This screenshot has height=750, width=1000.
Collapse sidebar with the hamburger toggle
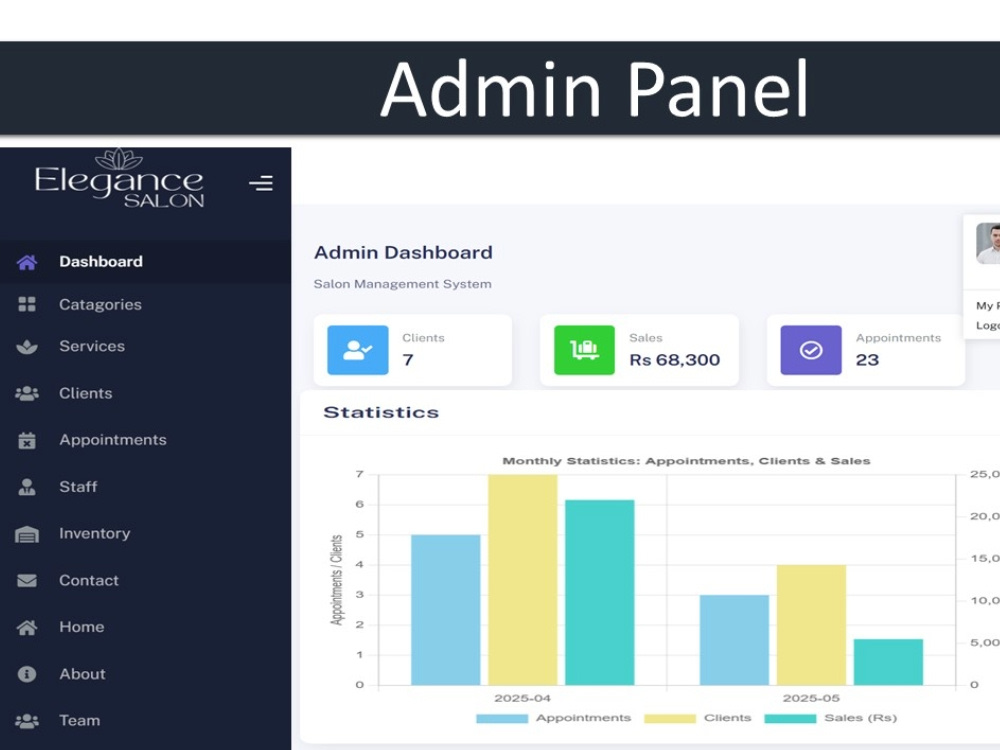pos(261,184)
